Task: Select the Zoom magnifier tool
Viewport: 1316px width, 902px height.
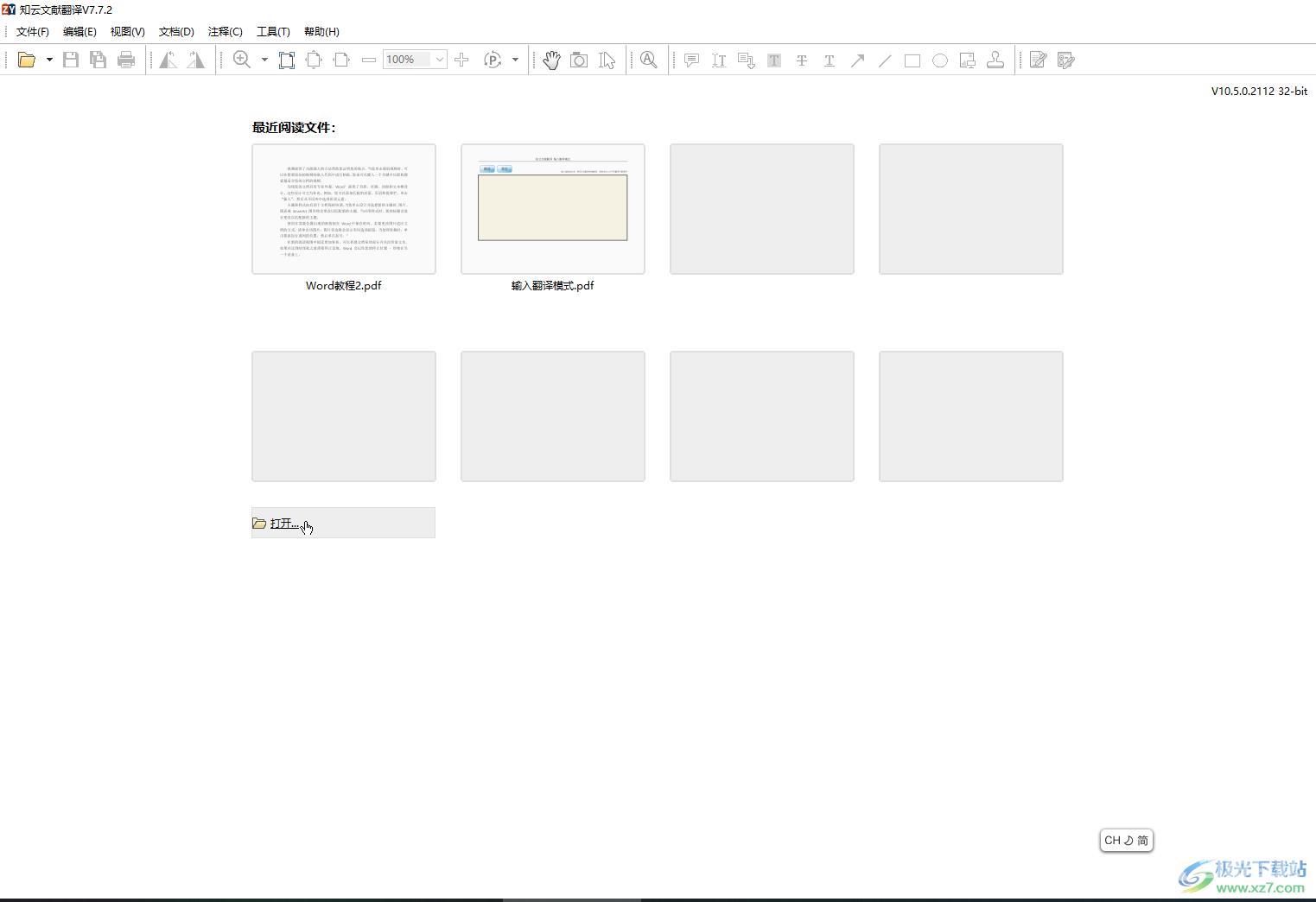Action: pos(242,60)
